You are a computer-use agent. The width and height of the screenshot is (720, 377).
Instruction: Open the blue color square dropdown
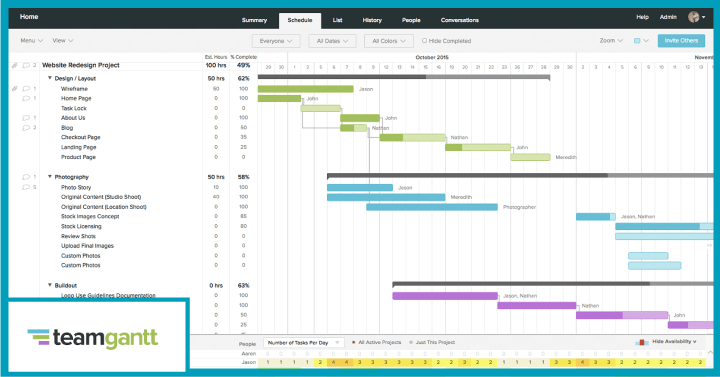pos(641,40)
